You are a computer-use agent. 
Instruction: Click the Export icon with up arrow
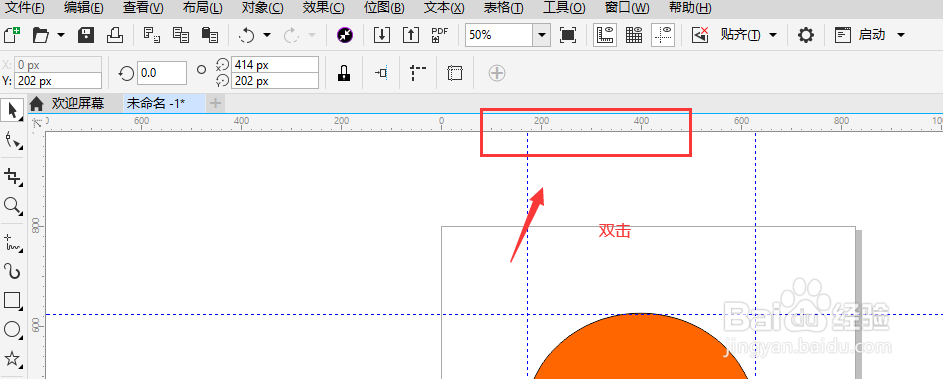pyautogui.click(x=410, y=35)
